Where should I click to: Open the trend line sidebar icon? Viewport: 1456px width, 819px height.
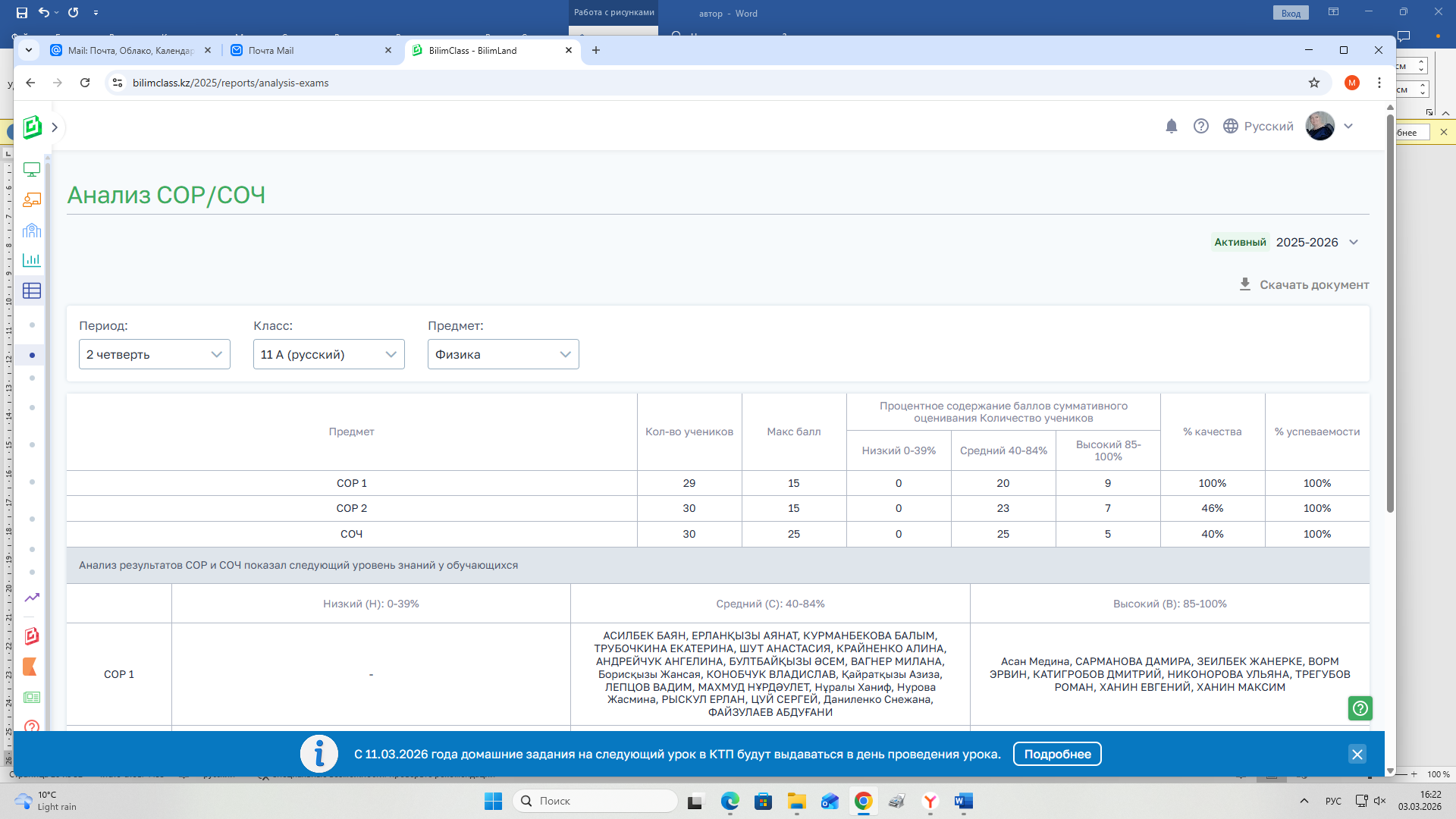(x=32, y=598)
